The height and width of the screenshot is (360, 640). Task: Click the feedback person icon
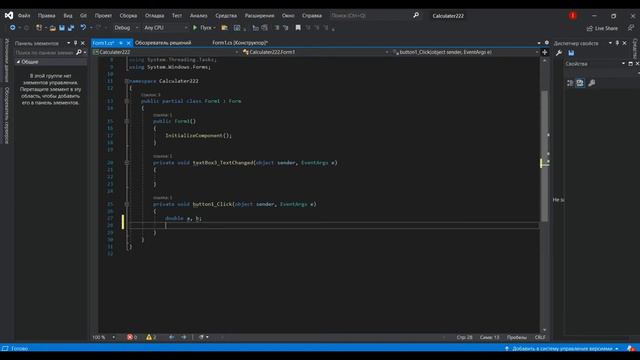[631, 28]
